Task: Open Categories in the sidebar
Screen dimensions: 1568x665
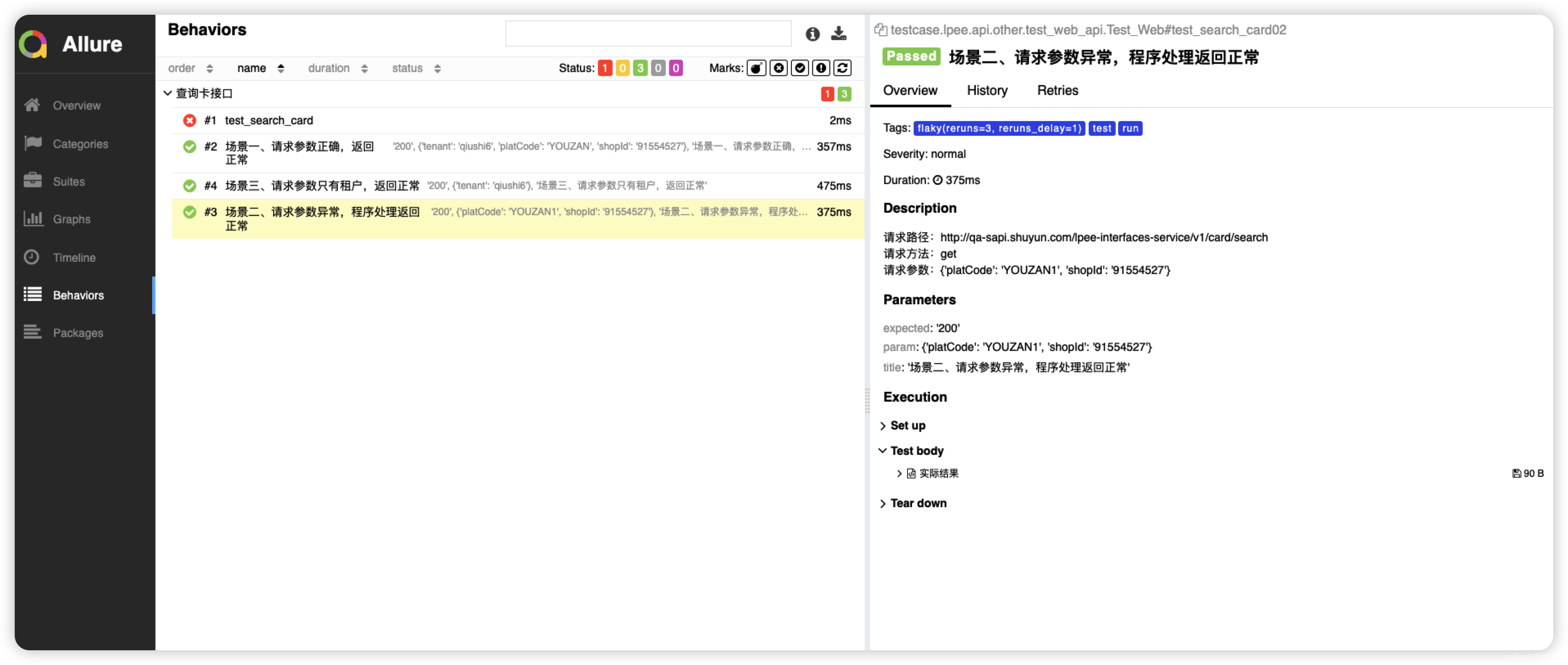Action: pyautogui.click(x=80, y=144)
